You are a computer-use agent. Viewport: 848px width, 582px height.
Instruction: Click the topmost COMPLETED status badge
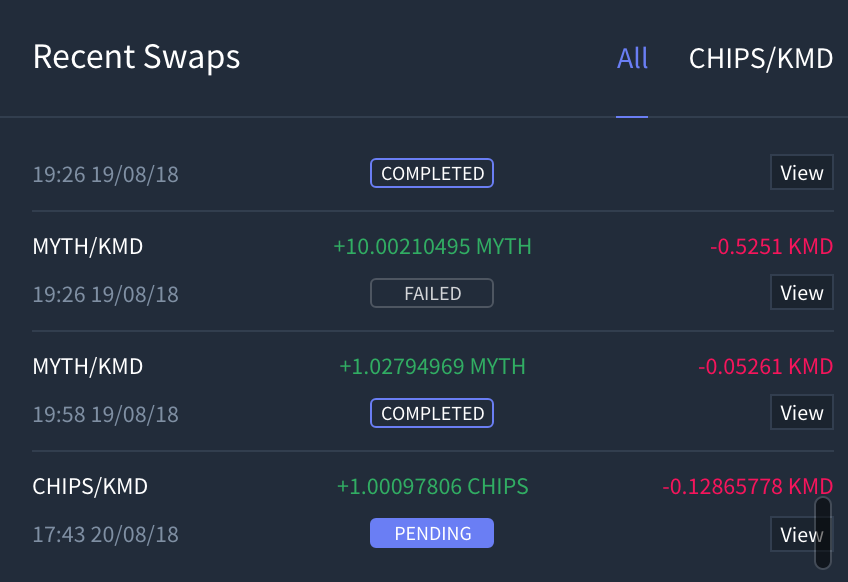pyautogui.click(x=431, y=172)
